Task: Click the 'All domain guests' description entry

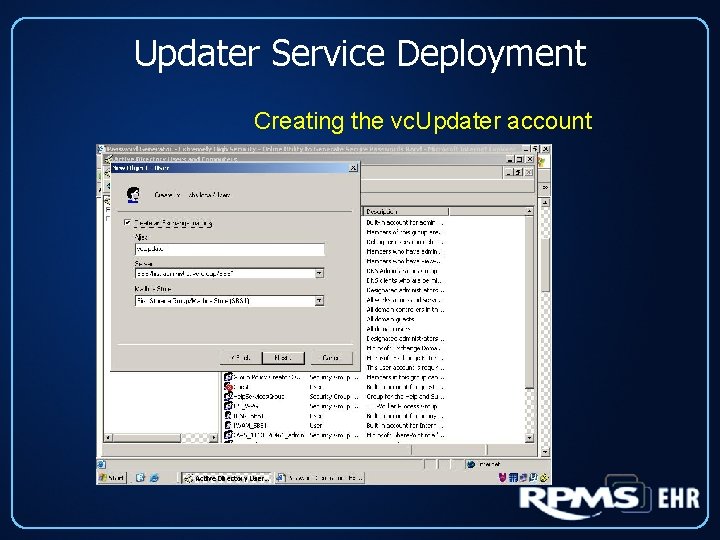Action: [390, 319]
